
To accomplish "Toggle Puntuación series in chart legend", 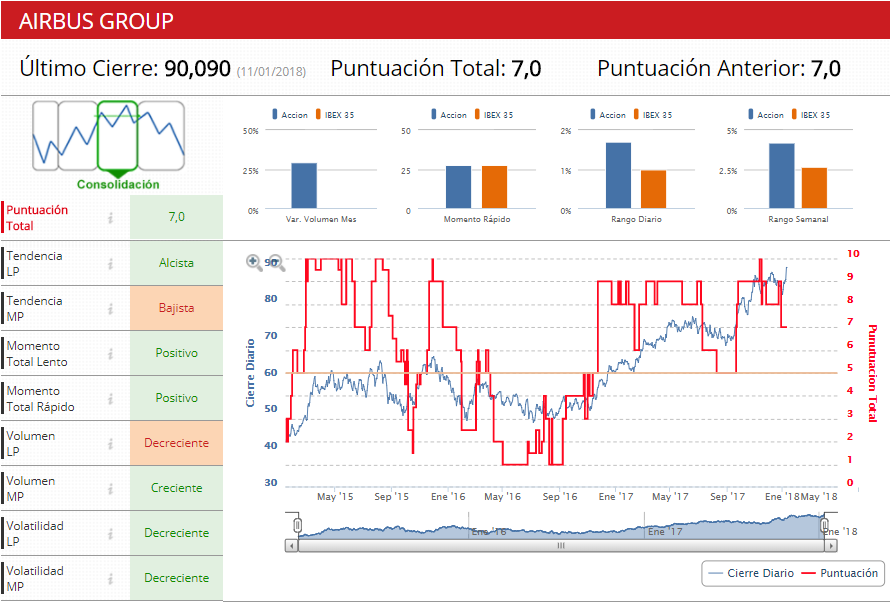I will click(x=840, y=573).
